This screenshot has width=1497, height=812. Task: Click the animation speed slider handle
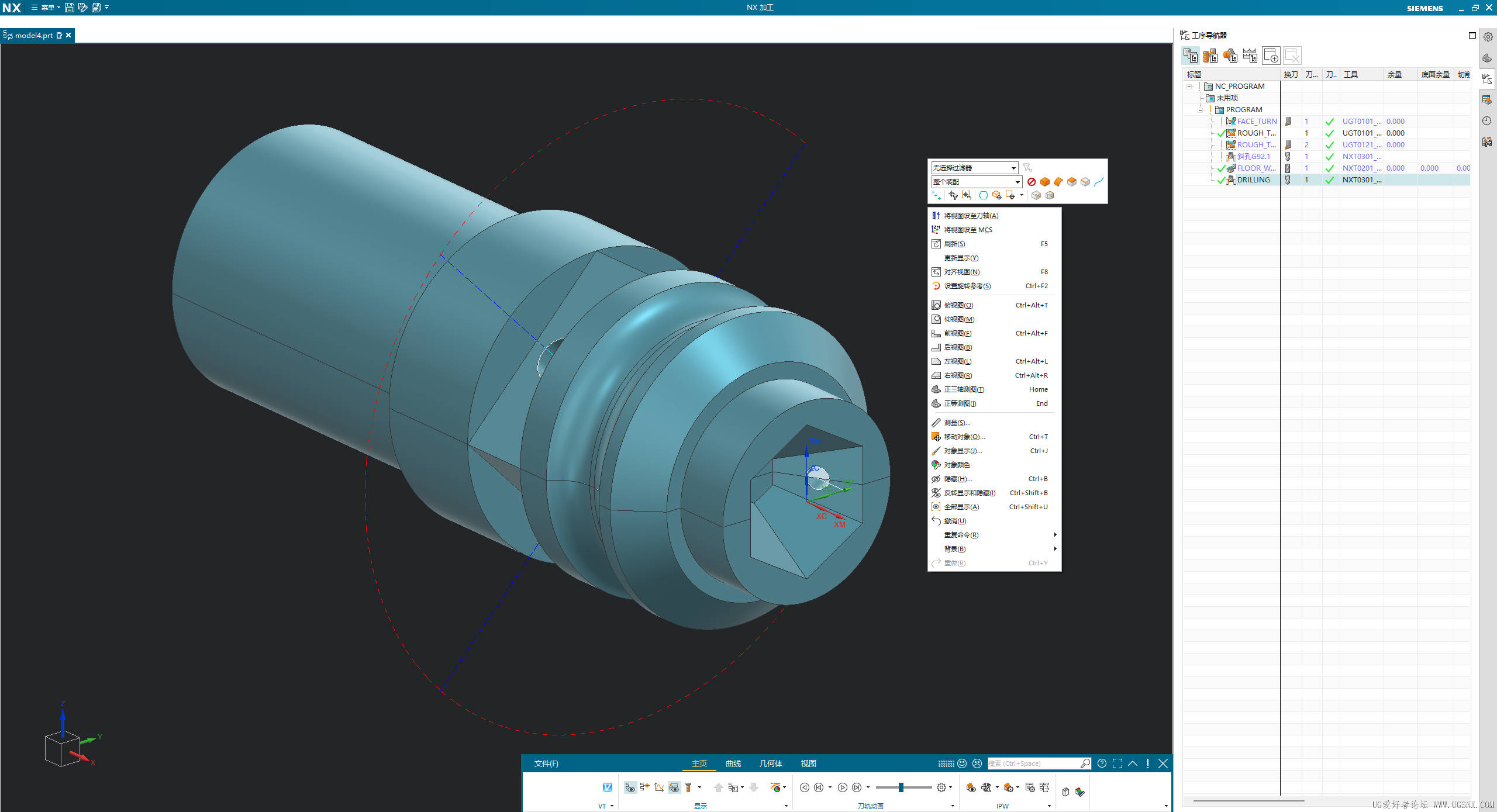(901, 787)
